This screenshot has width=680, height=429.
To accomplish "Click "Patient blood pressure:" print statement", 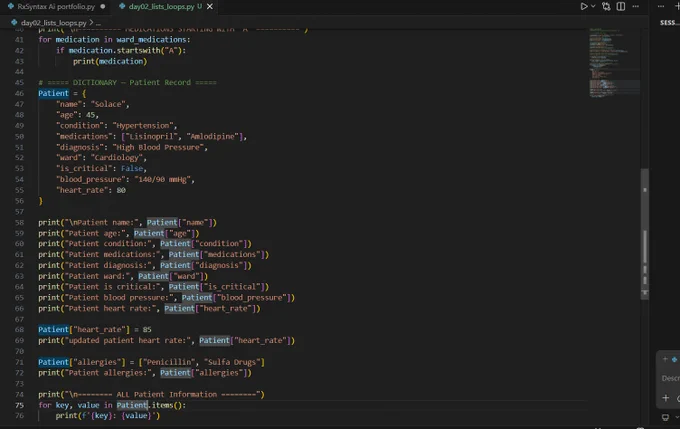I will point(167,298).
